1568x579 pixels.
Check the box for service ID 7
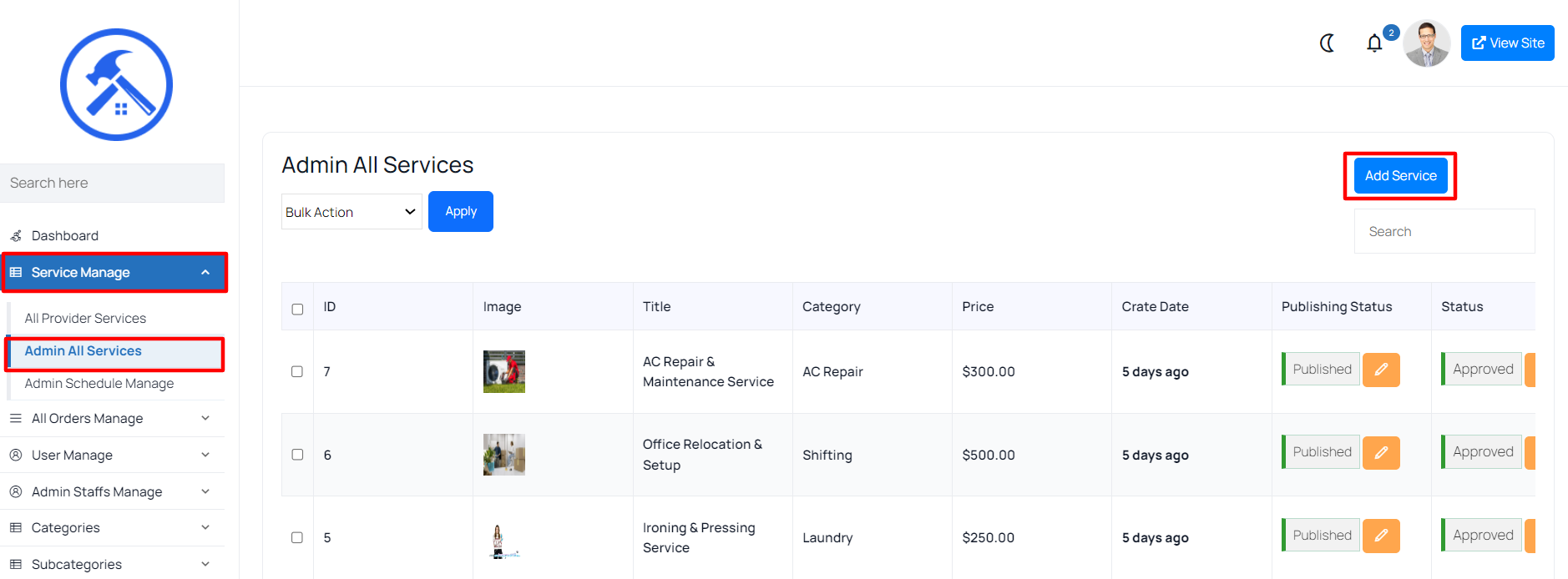click(297, 371)
